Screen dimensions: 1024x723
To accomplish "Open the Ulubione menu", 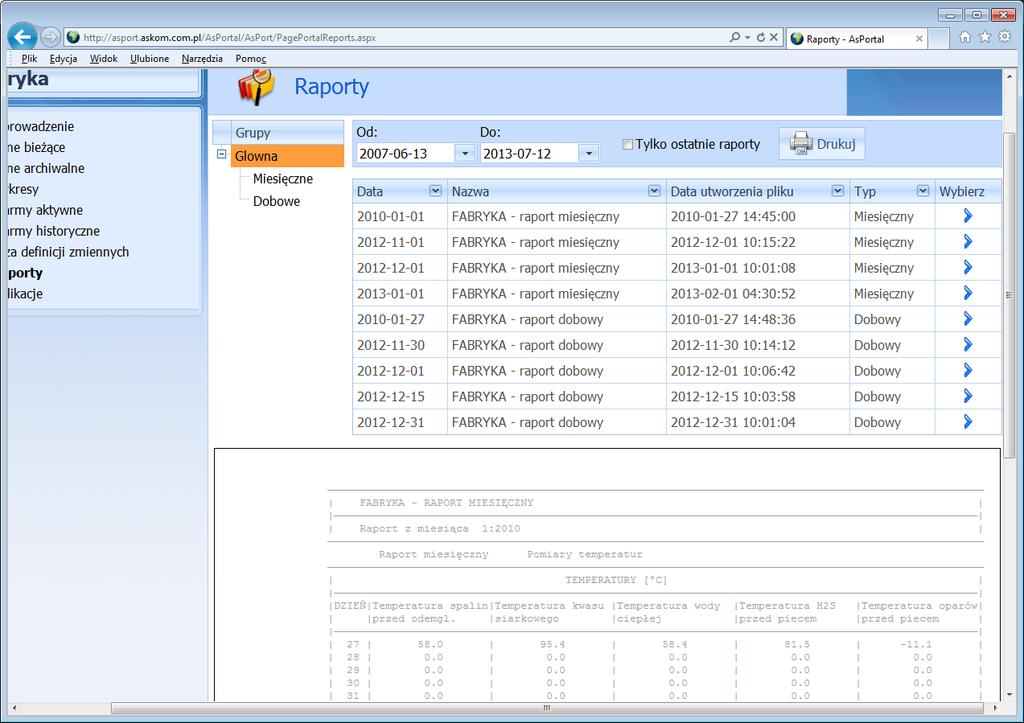I will coord(150,59).
